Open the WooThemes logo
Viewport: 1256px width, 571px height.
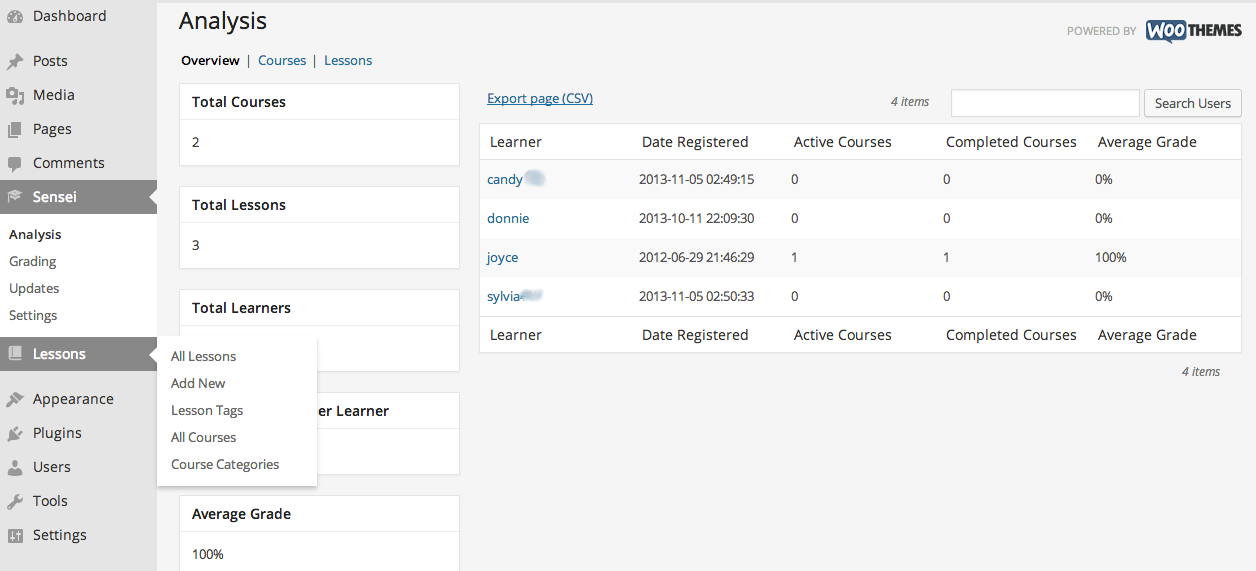pyautogui.click(x=1193, y=31)
